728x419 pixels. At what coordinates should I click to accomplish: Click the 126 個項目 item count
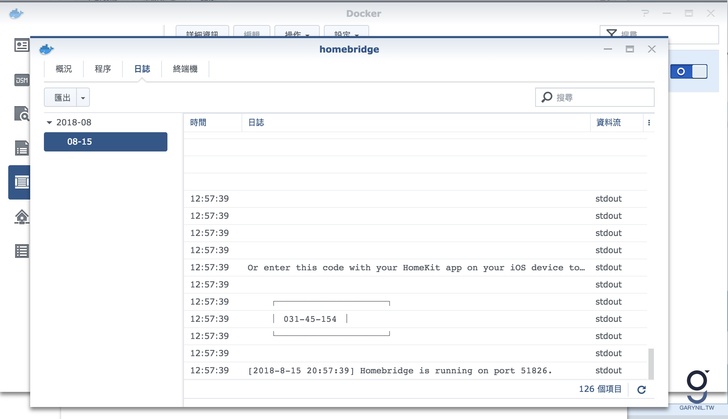[x=600, y=389]
